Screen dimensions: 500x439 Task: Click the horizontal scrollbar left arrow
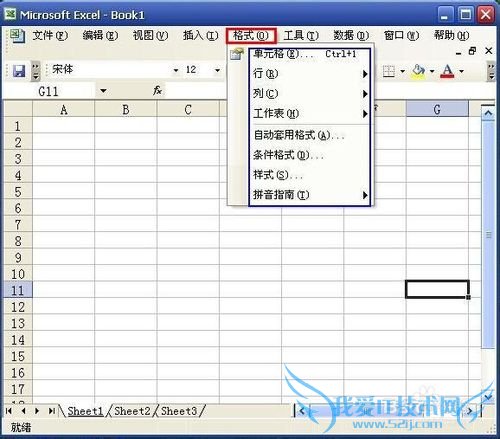pos(302,411)
